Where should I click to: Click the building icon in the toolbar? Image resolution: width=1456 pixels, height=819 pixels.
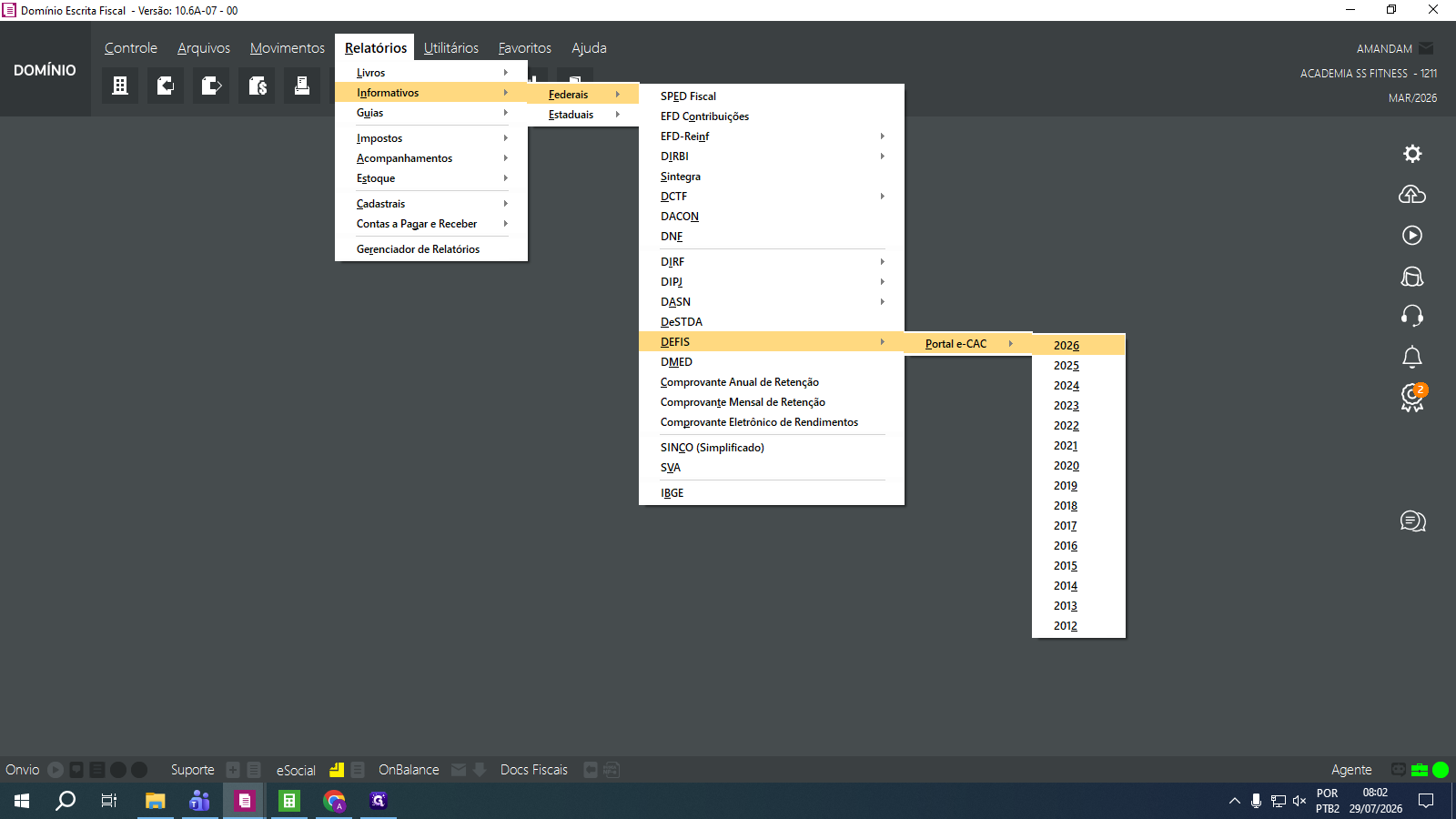click(x=120, y=86)
